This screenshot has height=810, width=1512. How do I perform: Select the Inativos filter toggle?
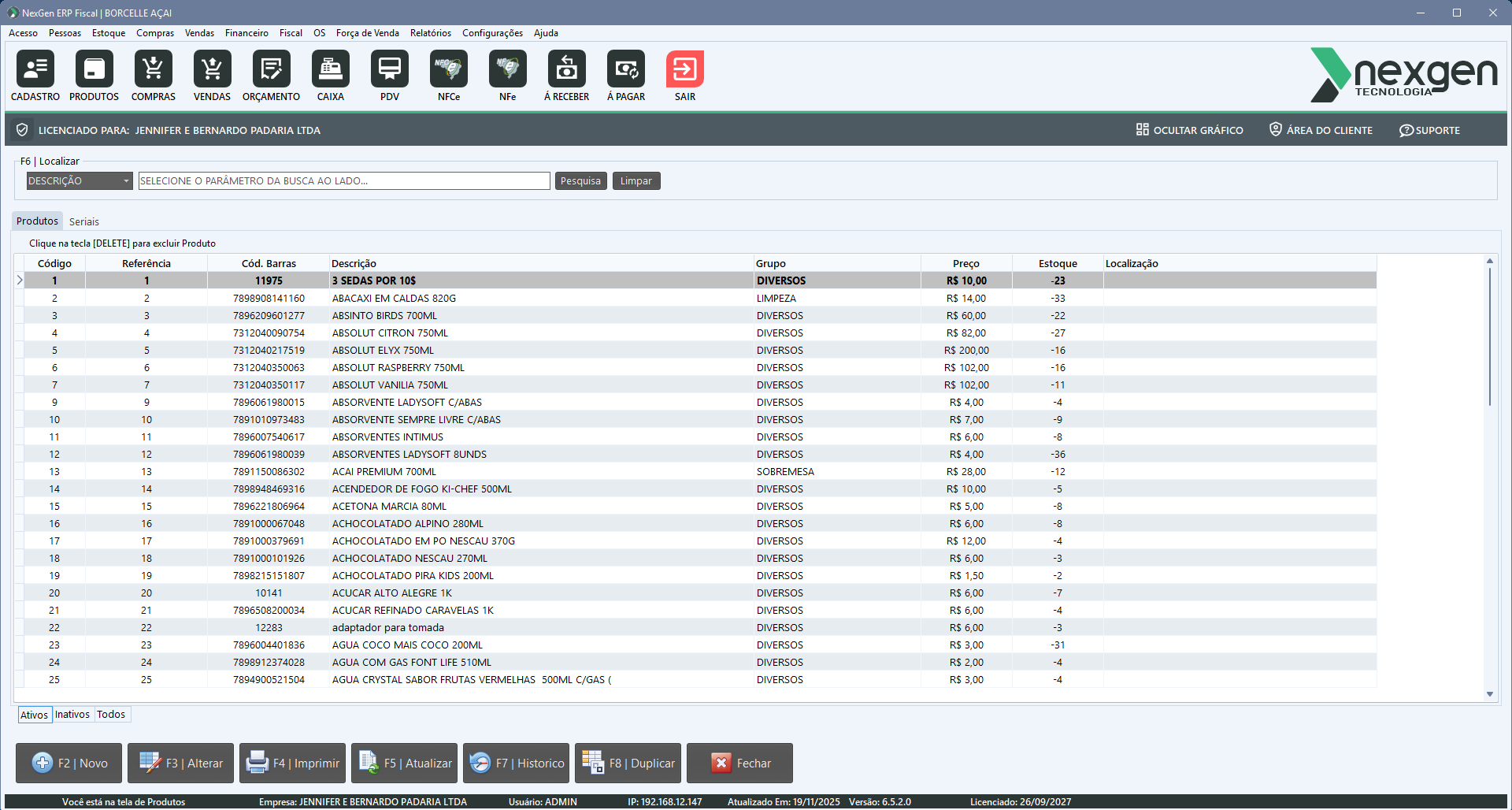click(72, 715)
